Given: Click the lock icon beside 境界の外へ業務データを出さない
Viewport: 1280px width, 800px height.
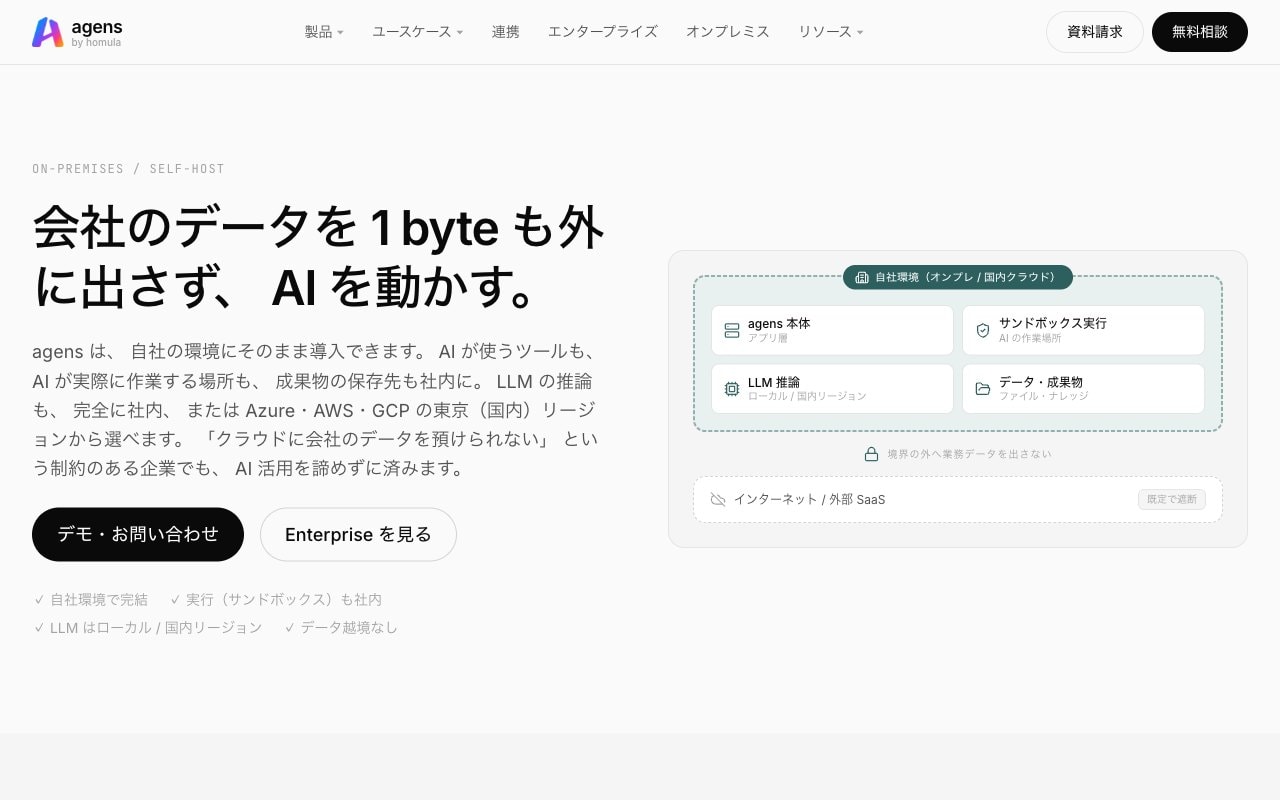Looking at the screenshot, I should [x=871, y=454].
